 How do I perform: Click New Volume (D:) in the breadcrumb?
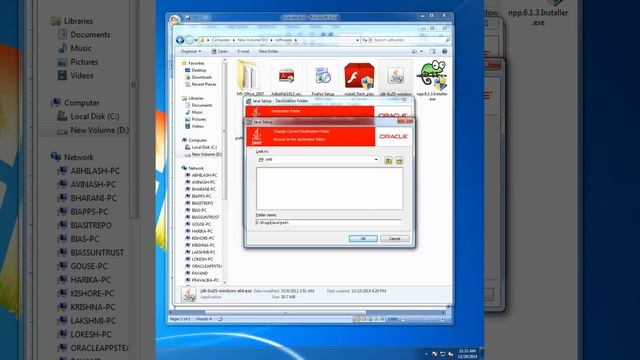[x=253, y=40]
